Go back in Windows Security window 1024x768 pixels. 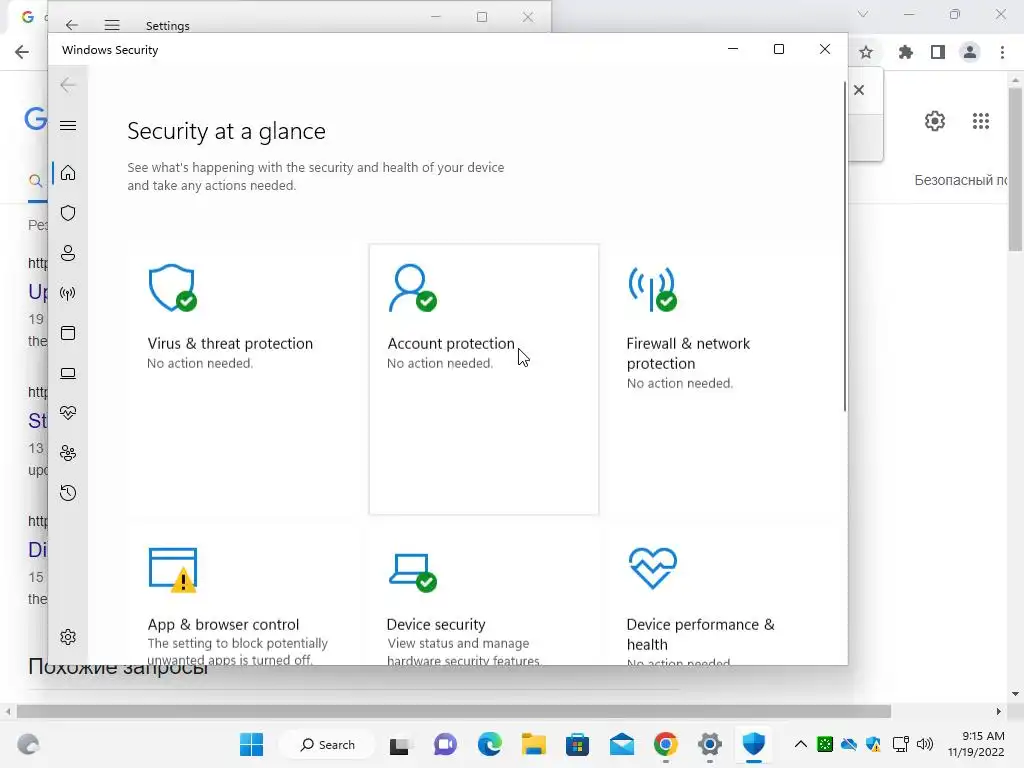(68, 85)
